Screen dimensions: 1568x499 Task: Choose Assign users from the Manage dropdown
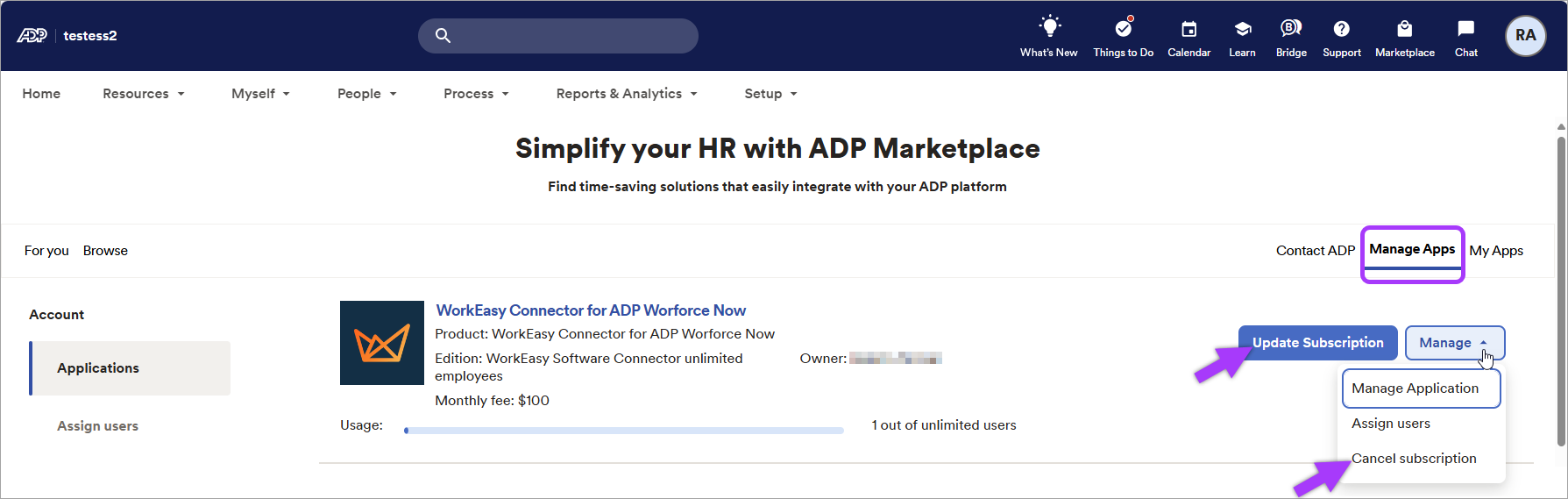click(x=1391, y=424)
